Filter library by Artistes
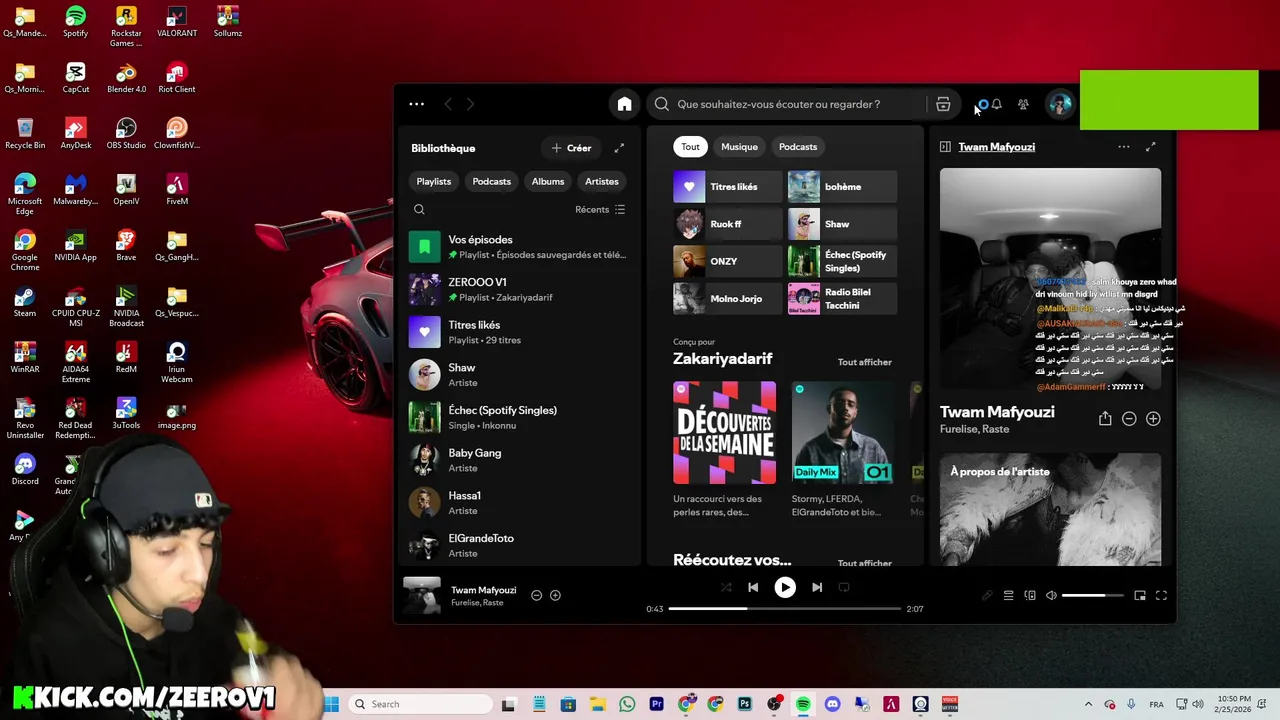Image resolution: width=1280 pixels, height=720 pixels. pyautogui.click(x=602, y=181)
